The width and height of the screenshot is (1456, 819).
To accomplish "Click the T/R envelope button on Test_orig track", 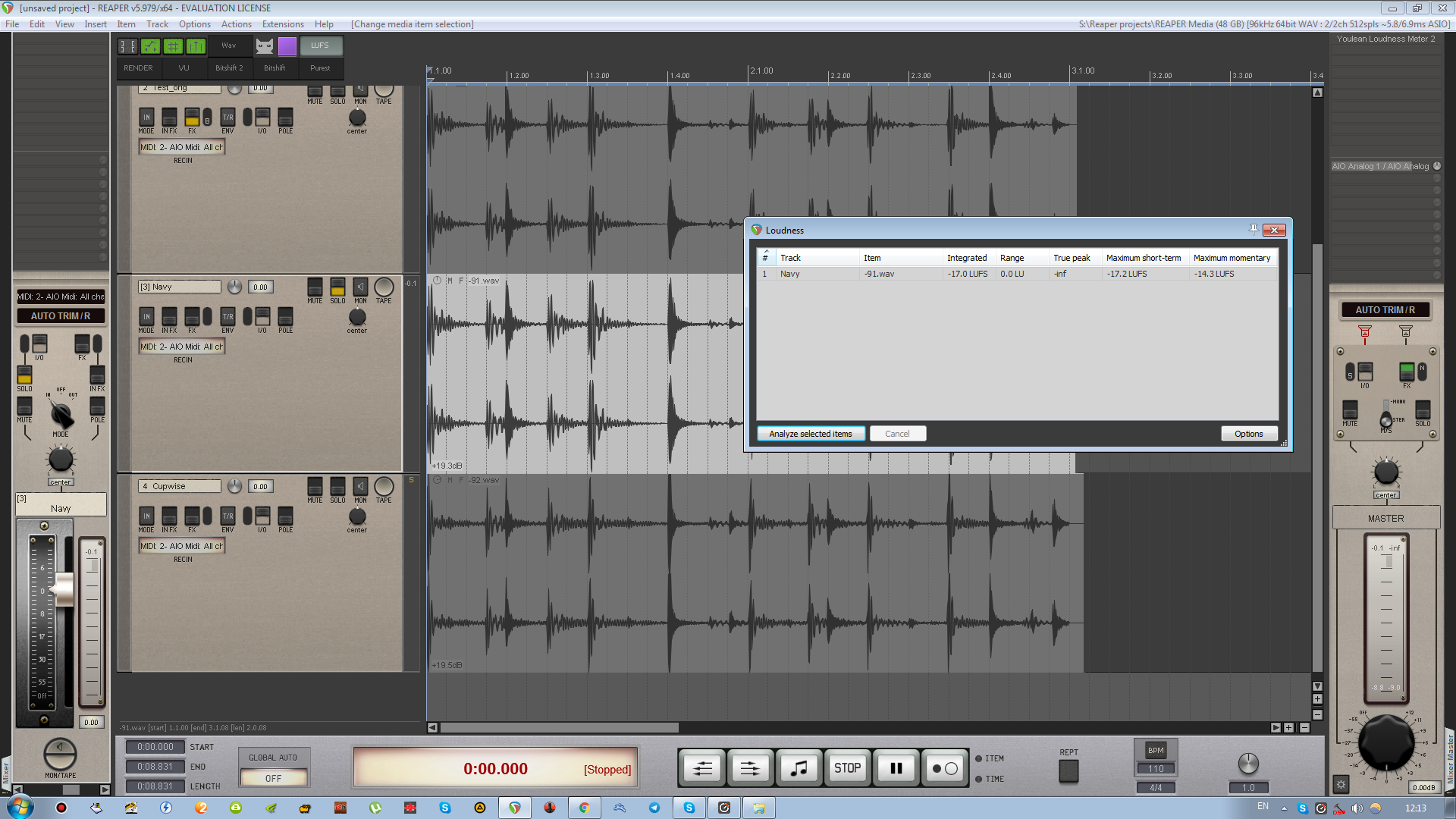I will tap(227, 118).
